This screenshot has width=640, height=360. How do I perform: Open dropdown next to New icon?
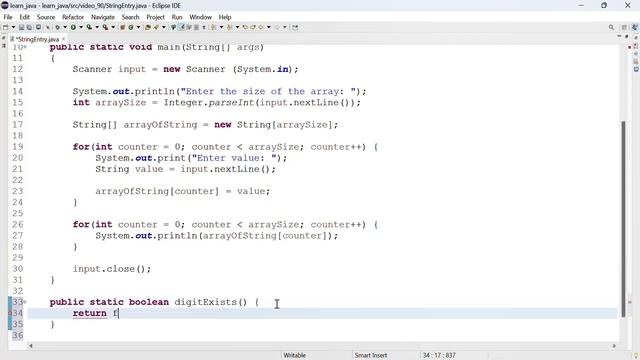pos(13,27)
